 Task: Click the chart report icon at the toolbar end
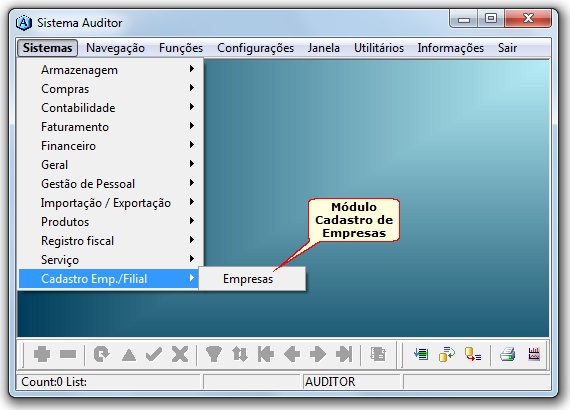[x=534, y=354]
